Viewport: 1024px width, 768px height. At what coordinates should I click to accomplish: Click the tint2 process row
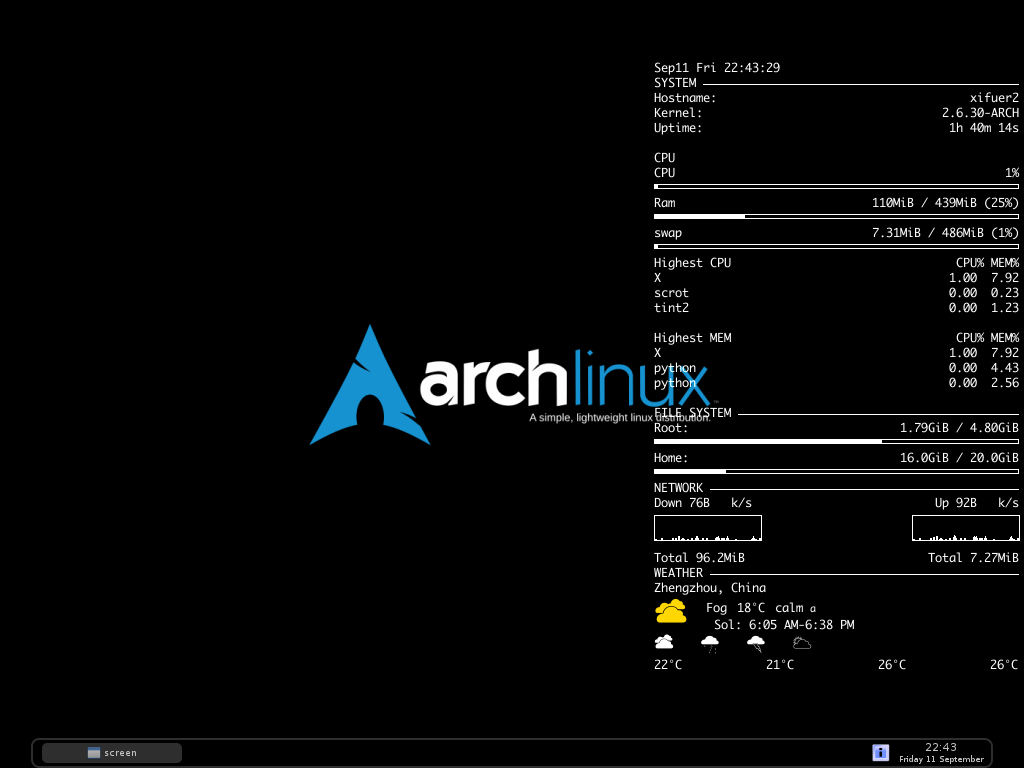pos(836,308)
